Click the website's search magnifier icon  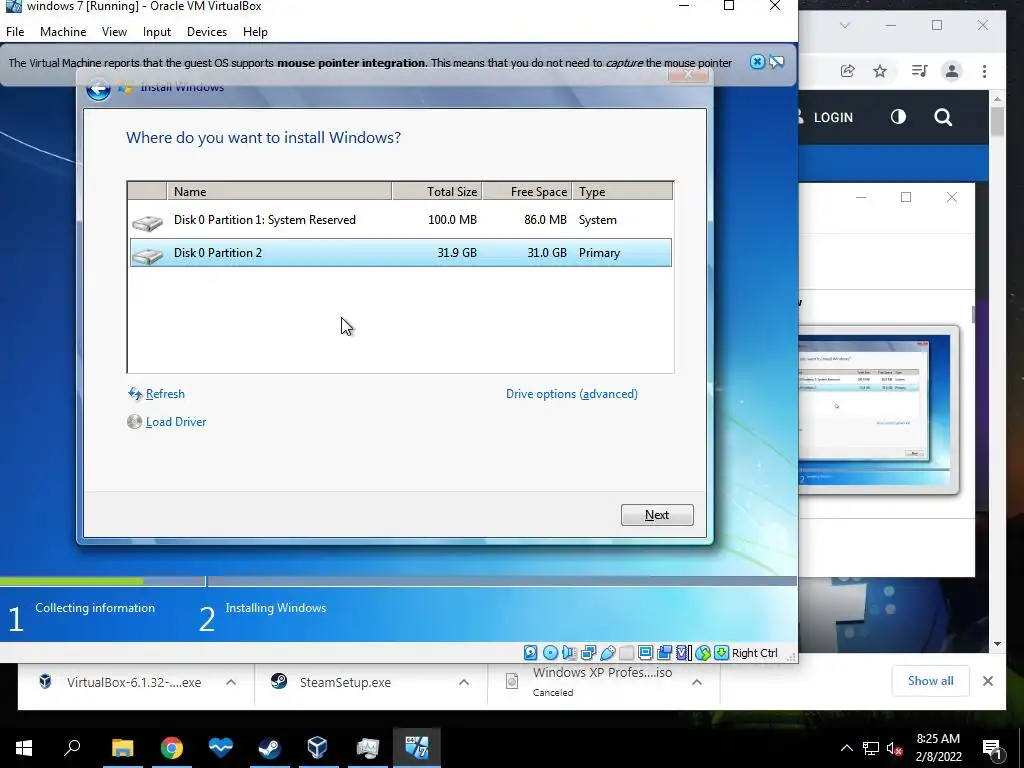coord(943,118)
